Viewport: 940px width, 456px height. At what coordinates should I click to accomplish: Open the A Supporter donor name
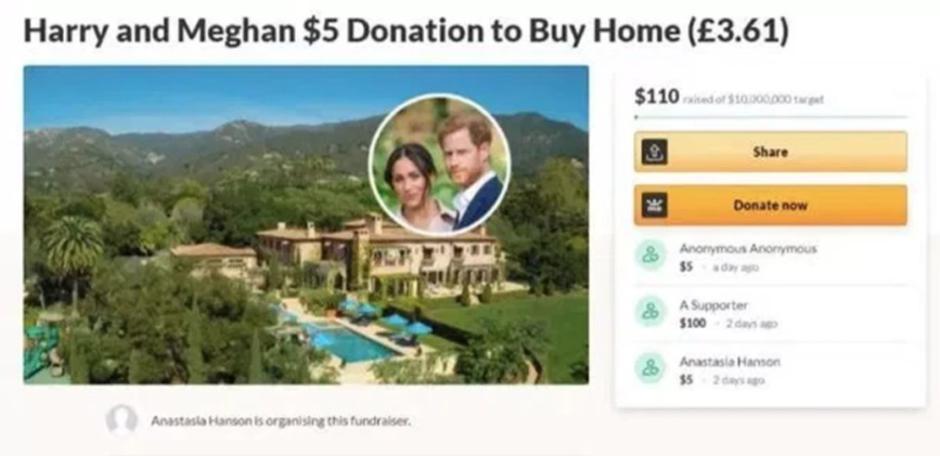coord(713,305)
